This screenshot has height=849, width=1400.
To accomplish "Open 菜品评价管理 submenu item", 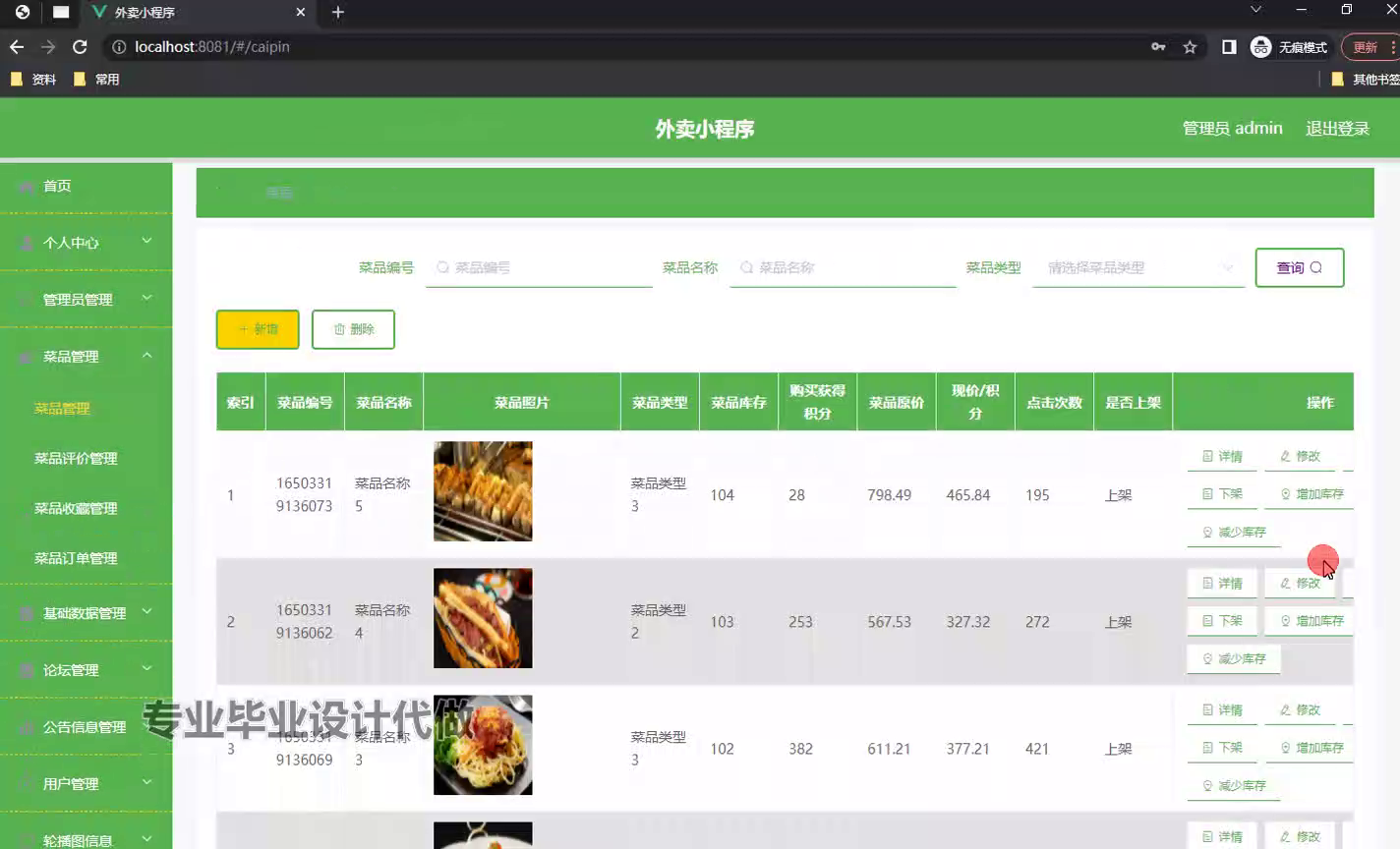I will click(76, 458).
